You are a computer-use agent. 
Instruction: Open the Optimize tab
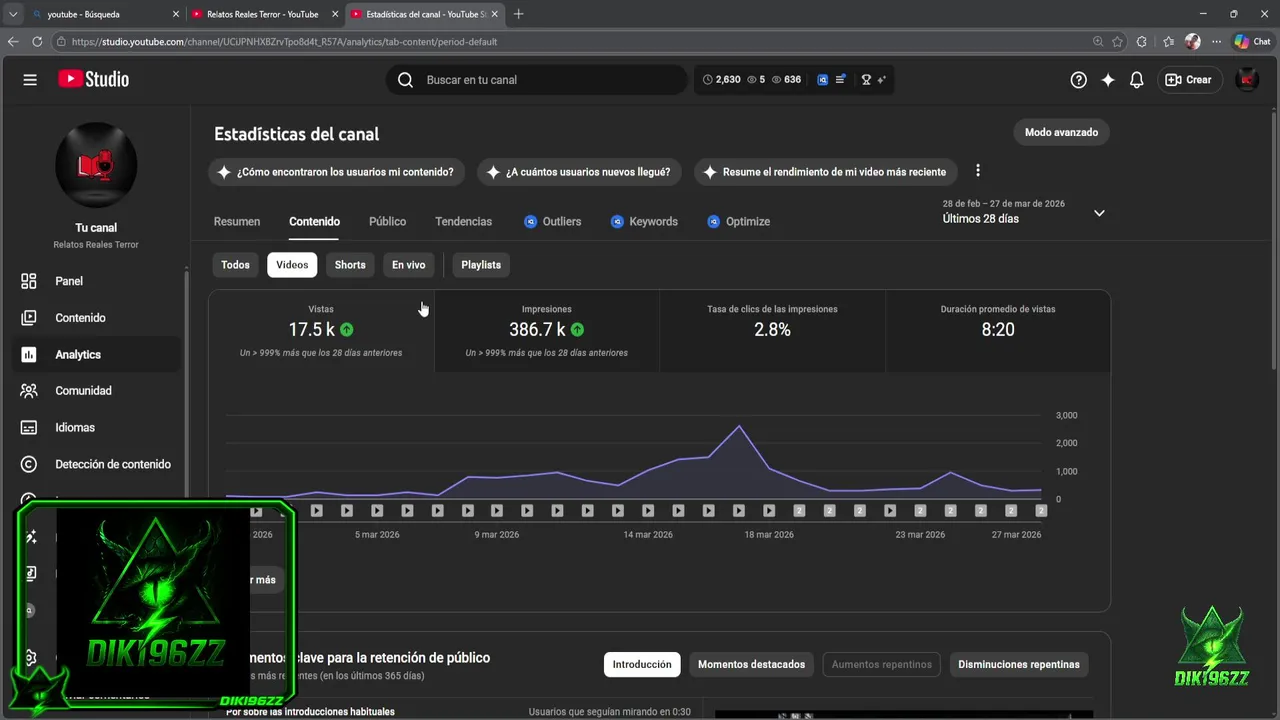click(x=738, y=222)
